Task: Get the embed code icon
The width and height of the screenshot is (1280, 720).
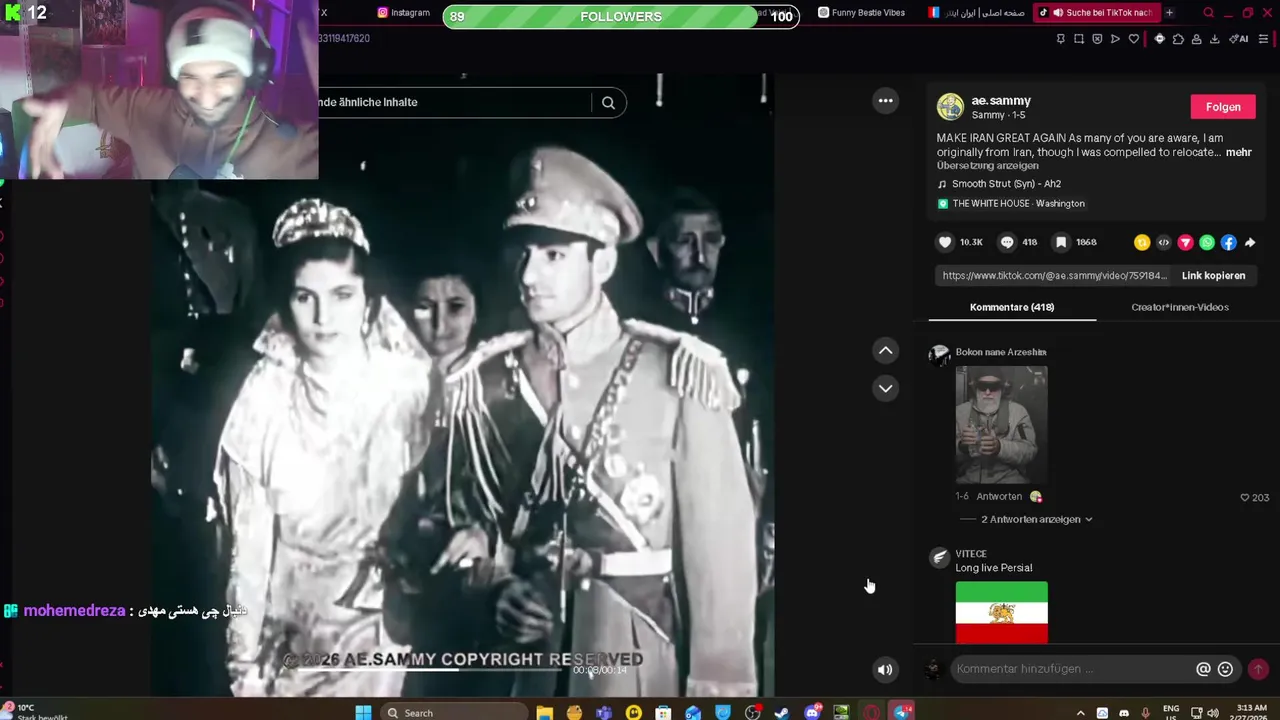Action: 1163,242
